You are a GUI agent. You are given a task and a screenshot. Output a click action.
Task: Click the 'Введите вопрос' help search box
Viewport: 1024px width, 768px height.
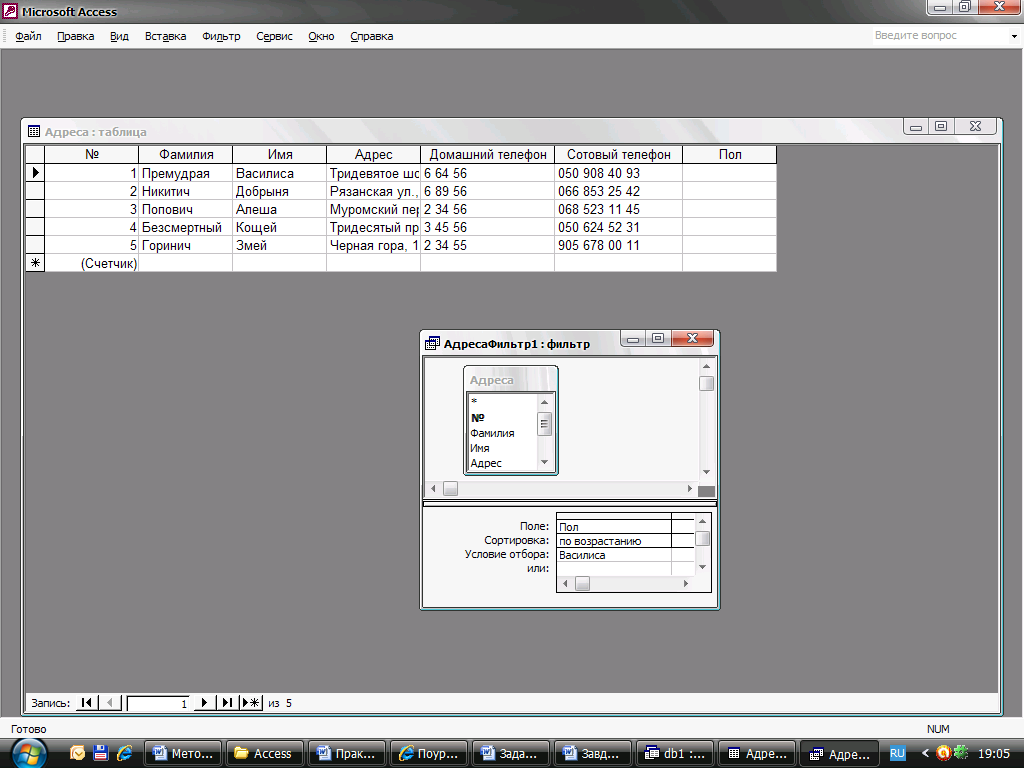coord(938,36)
